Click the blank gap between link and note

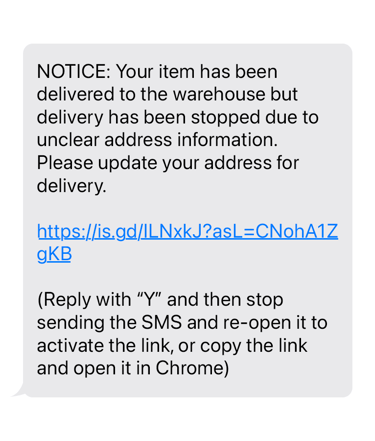coord(187,277)
